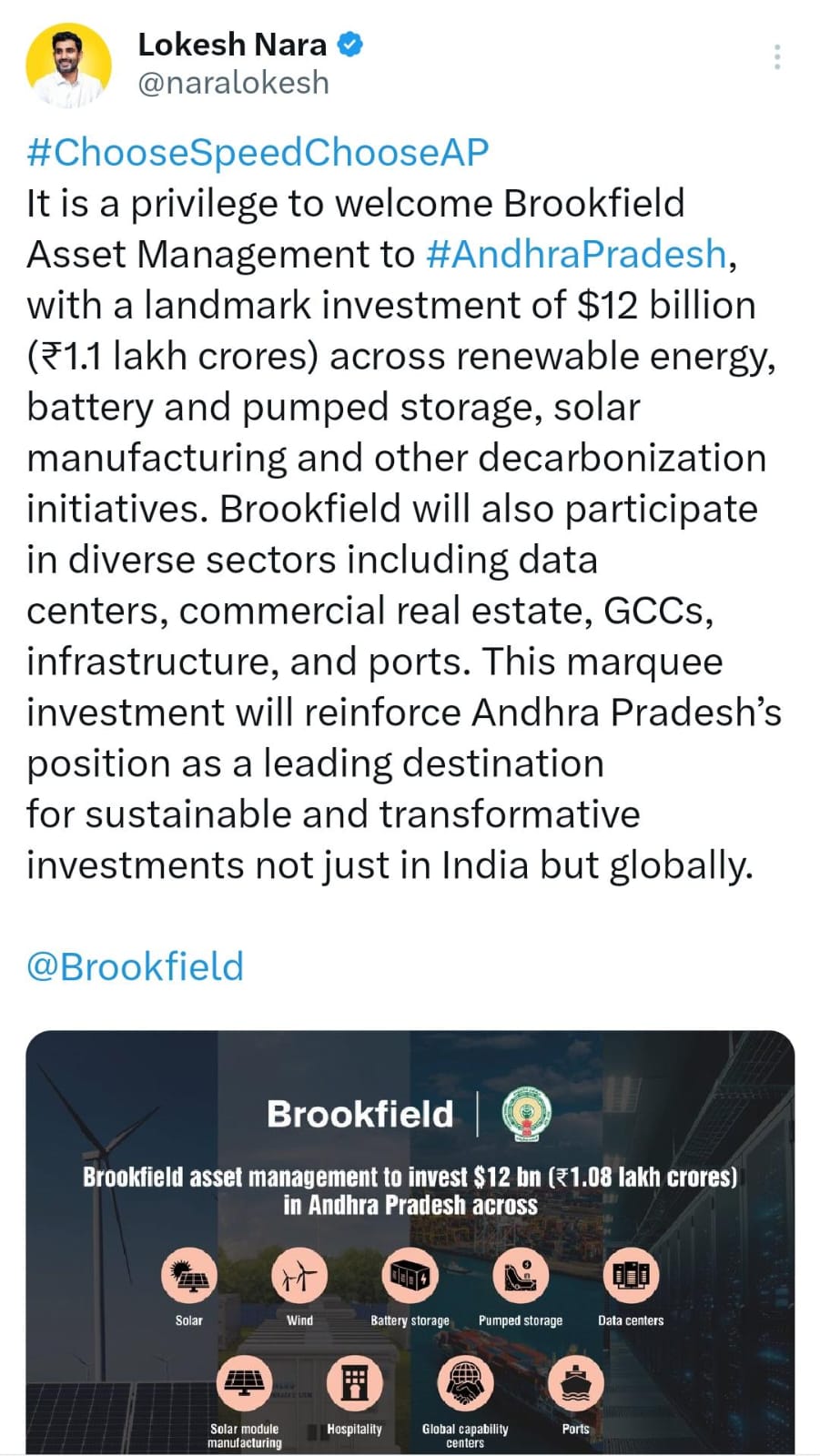Click the Battery storage icon
820x1456 pixels.
coord(410,1276)
